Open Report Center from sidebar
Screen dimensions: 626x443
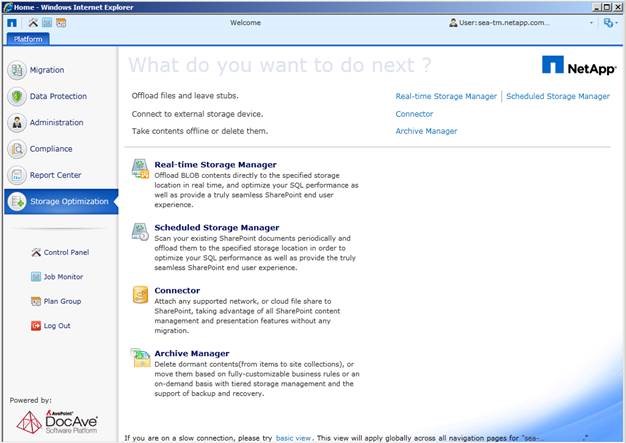tap(55, 175)
